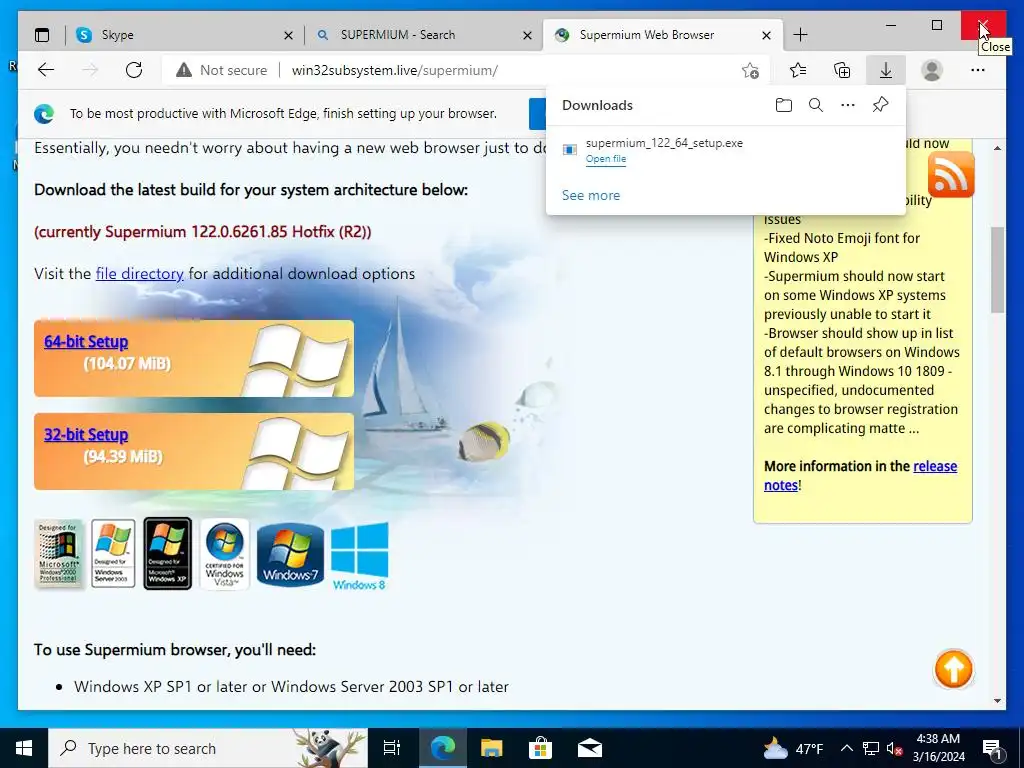The image size is (1024, 768).
Task: Open File Explorer from the taskbar
Action: point(491,748)
